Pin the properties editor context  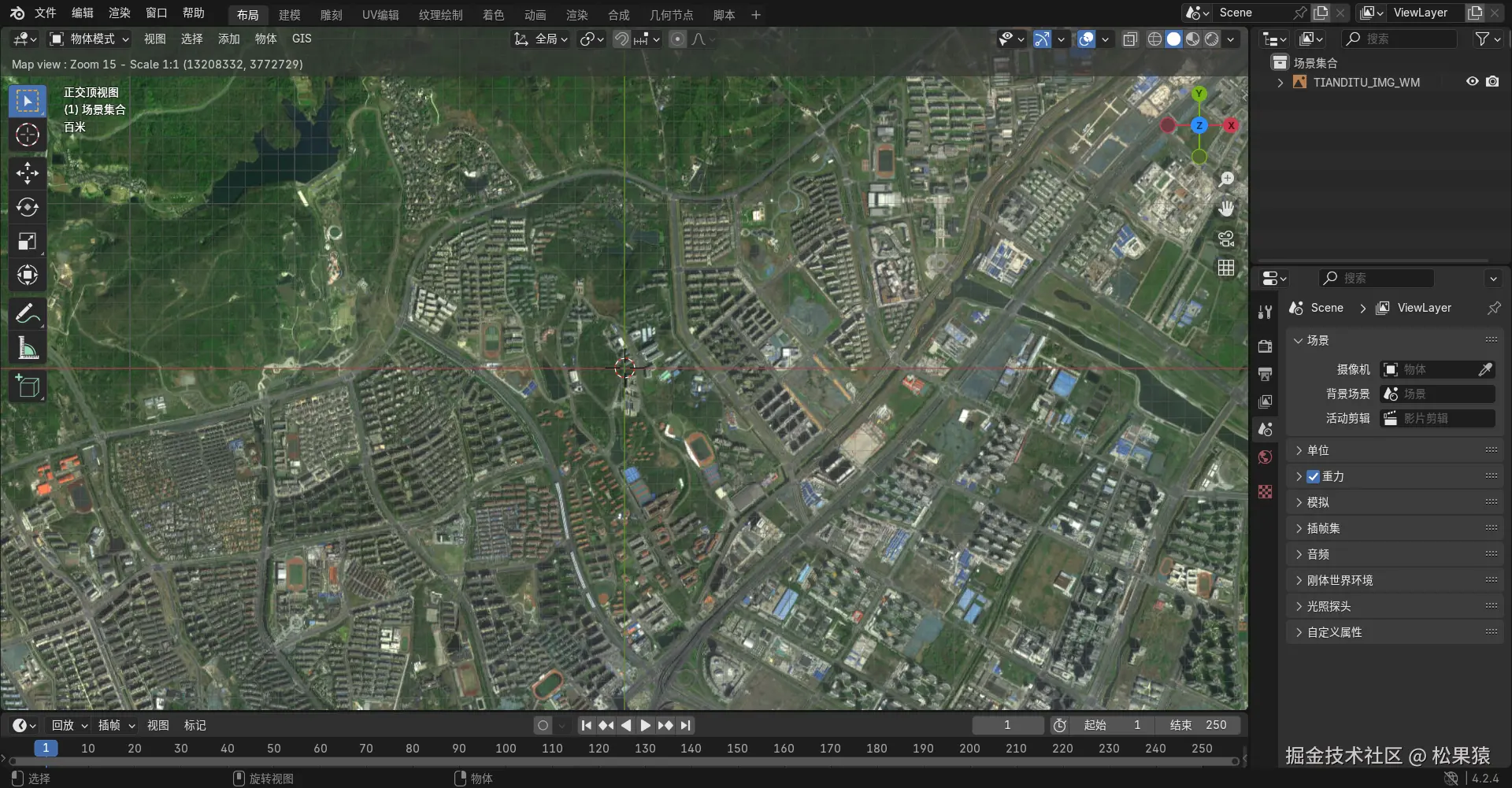click(1493, 308)
